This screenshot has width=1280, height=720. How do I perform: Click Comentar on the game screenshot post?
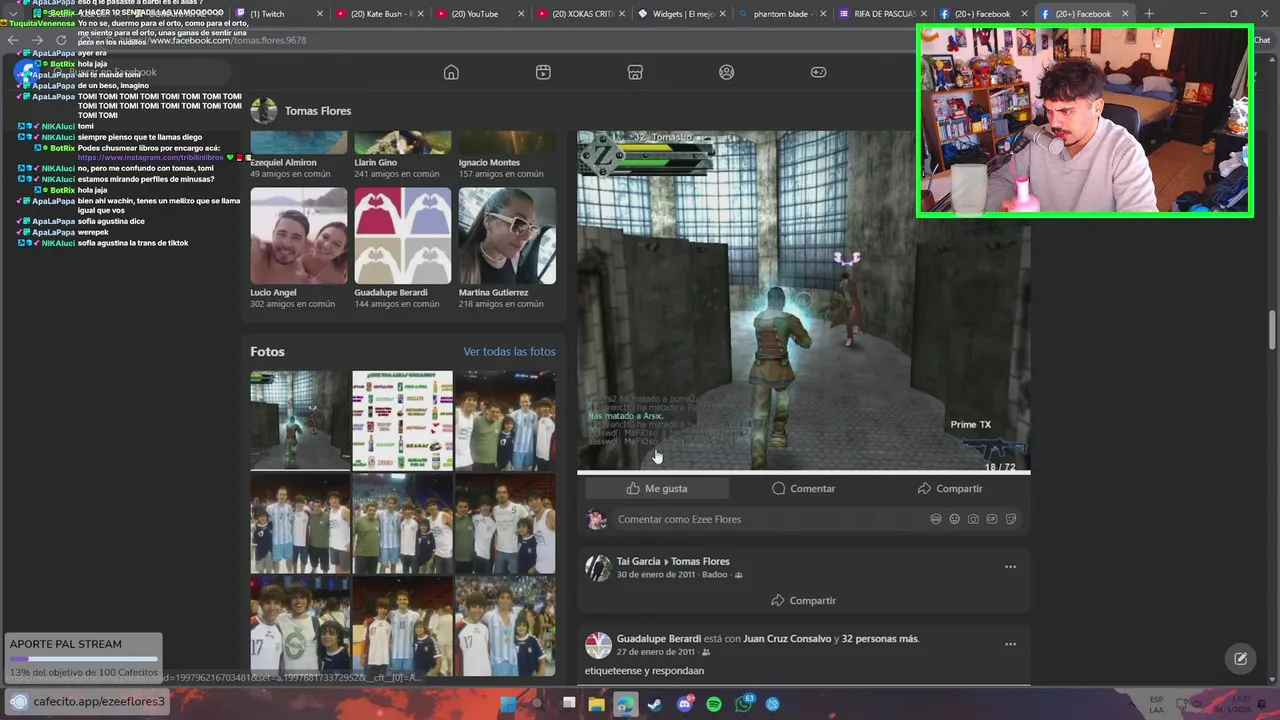tap(803, 488)
